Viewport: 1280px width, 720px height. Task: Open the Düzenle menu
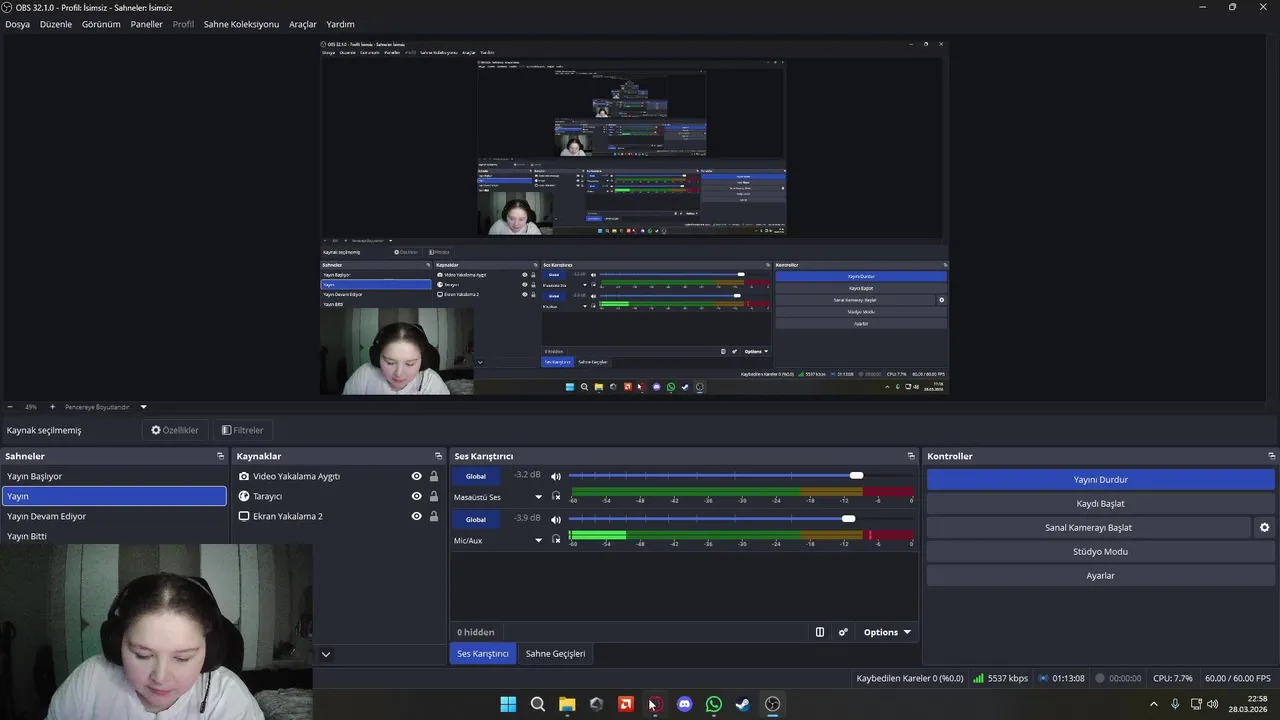(56, 24)
